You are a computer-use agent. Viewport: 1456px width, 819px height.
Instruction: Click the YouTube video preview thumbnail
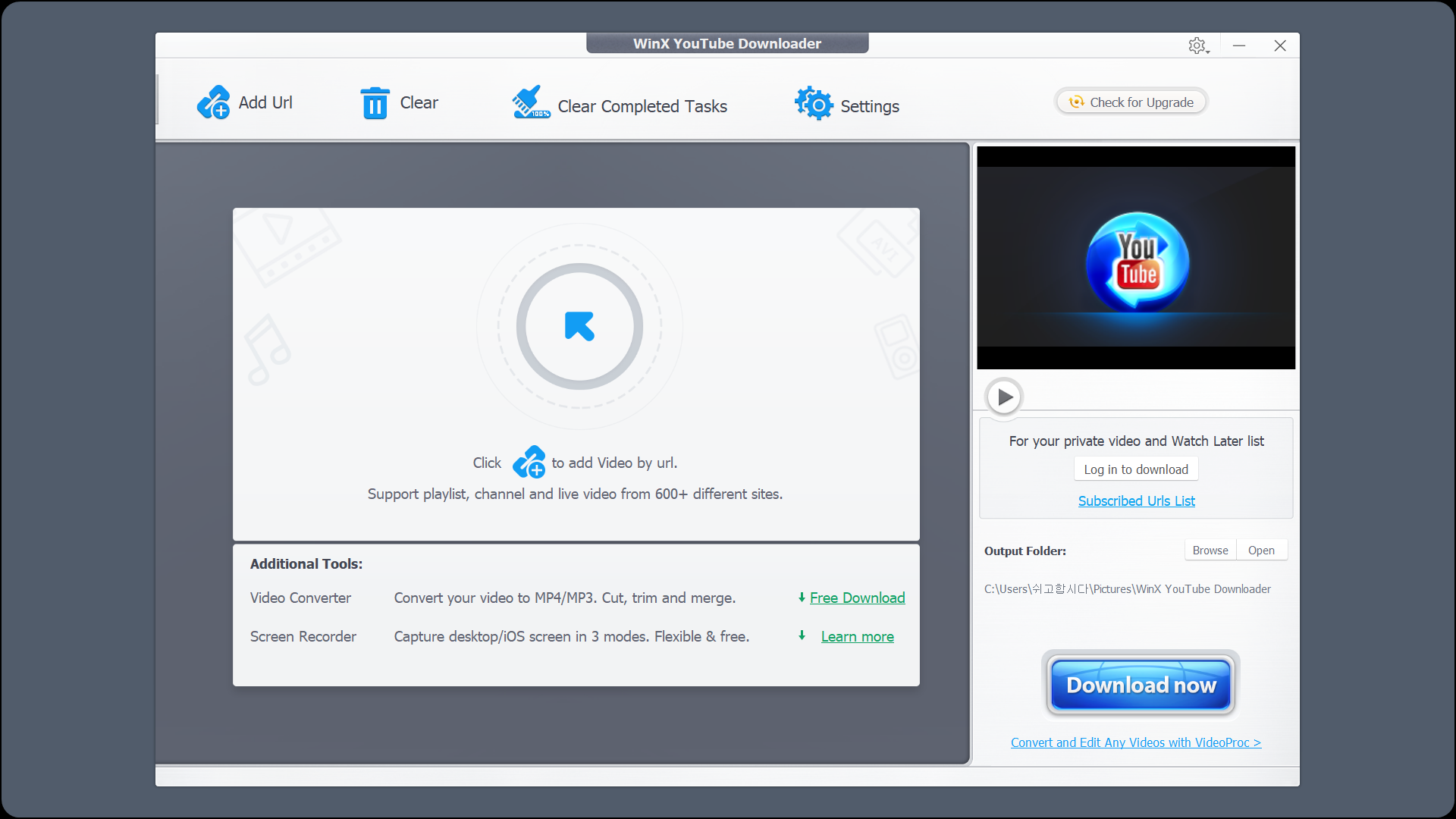pos(1135,258)
